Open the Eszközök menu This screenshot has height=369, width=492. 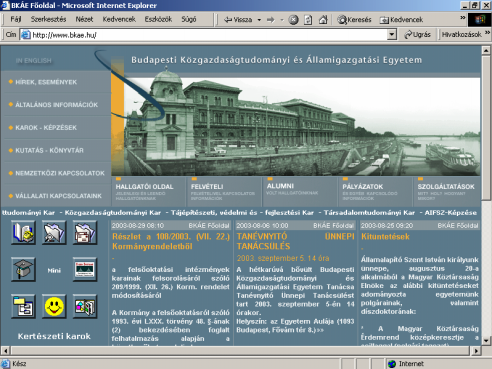pyautogui.click(x=158, y=19)
